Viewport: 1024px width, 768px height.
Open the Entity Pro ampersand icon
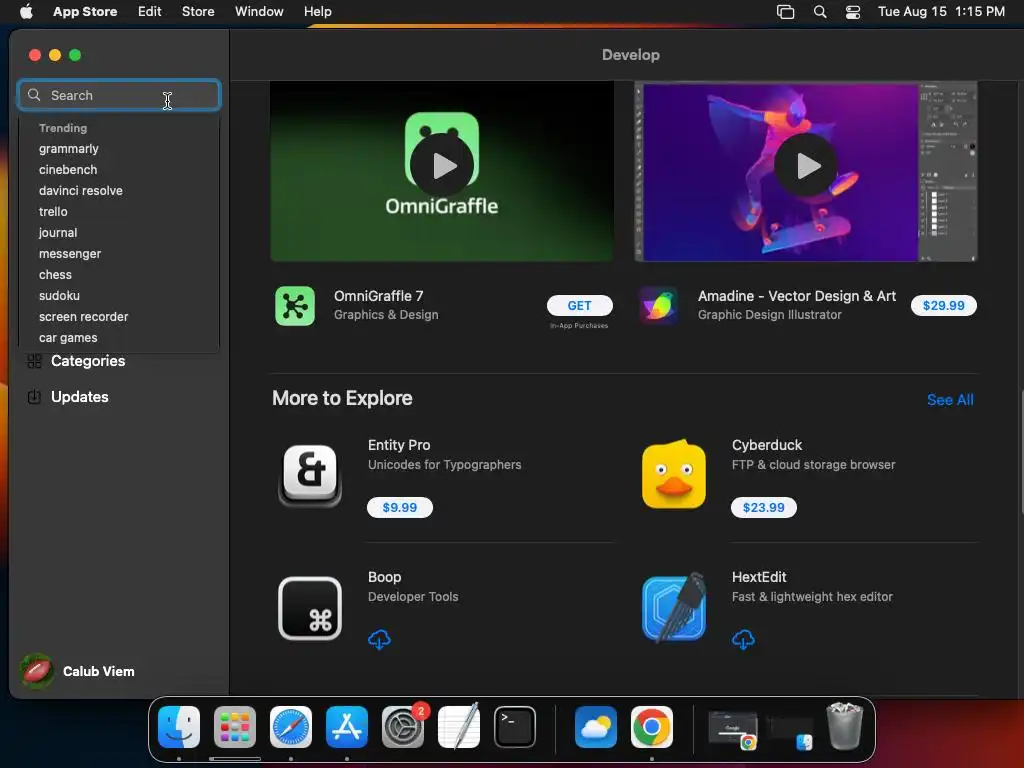point(310,476)
